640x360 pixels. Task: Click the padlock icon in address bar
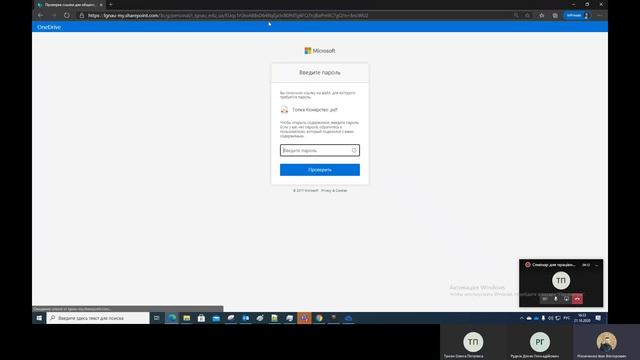(x=82, y=16)
